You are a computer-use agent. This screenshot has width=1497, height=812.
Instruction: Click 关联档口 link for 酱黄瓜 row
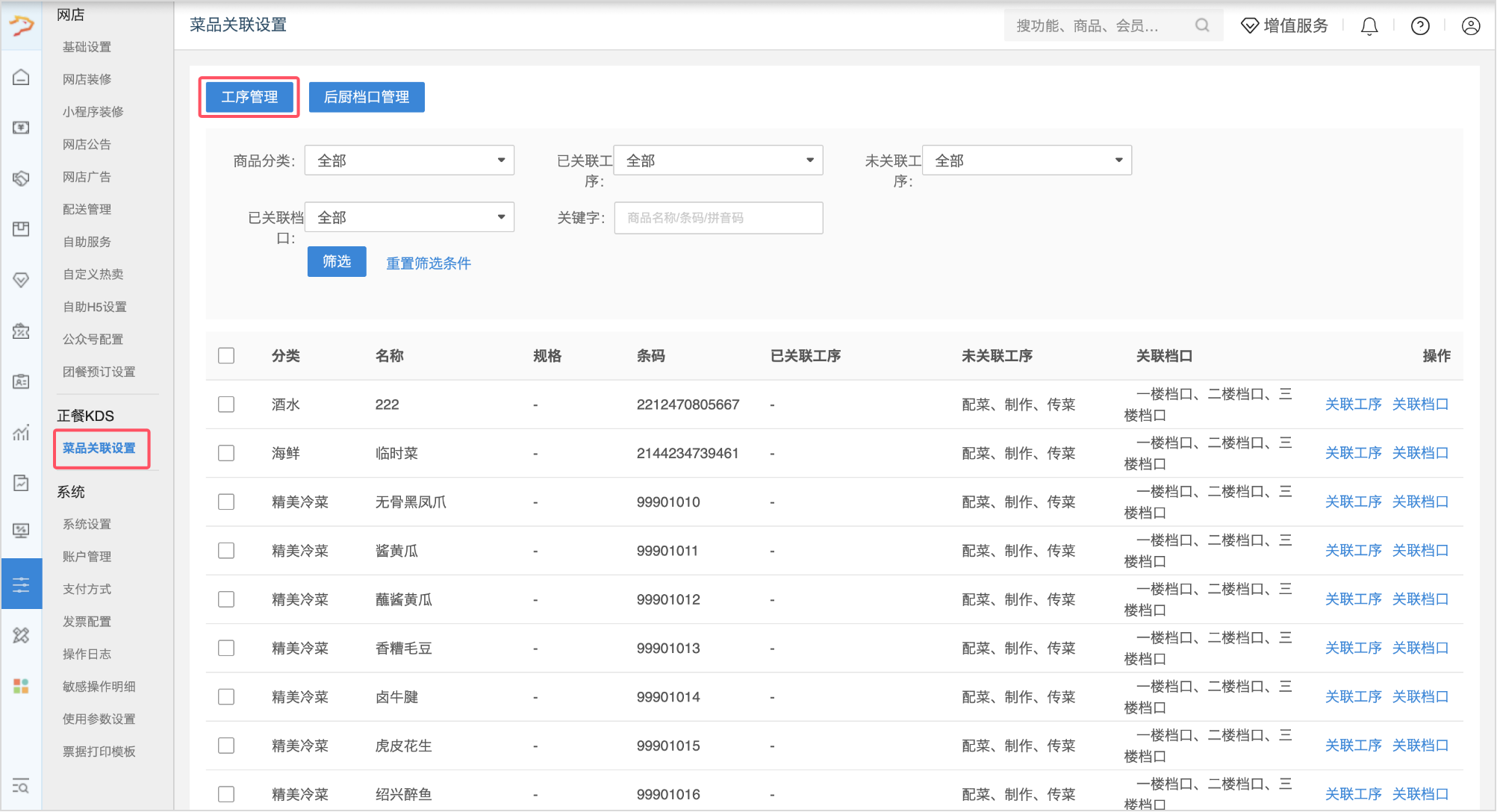click(x=1420, y=551)
